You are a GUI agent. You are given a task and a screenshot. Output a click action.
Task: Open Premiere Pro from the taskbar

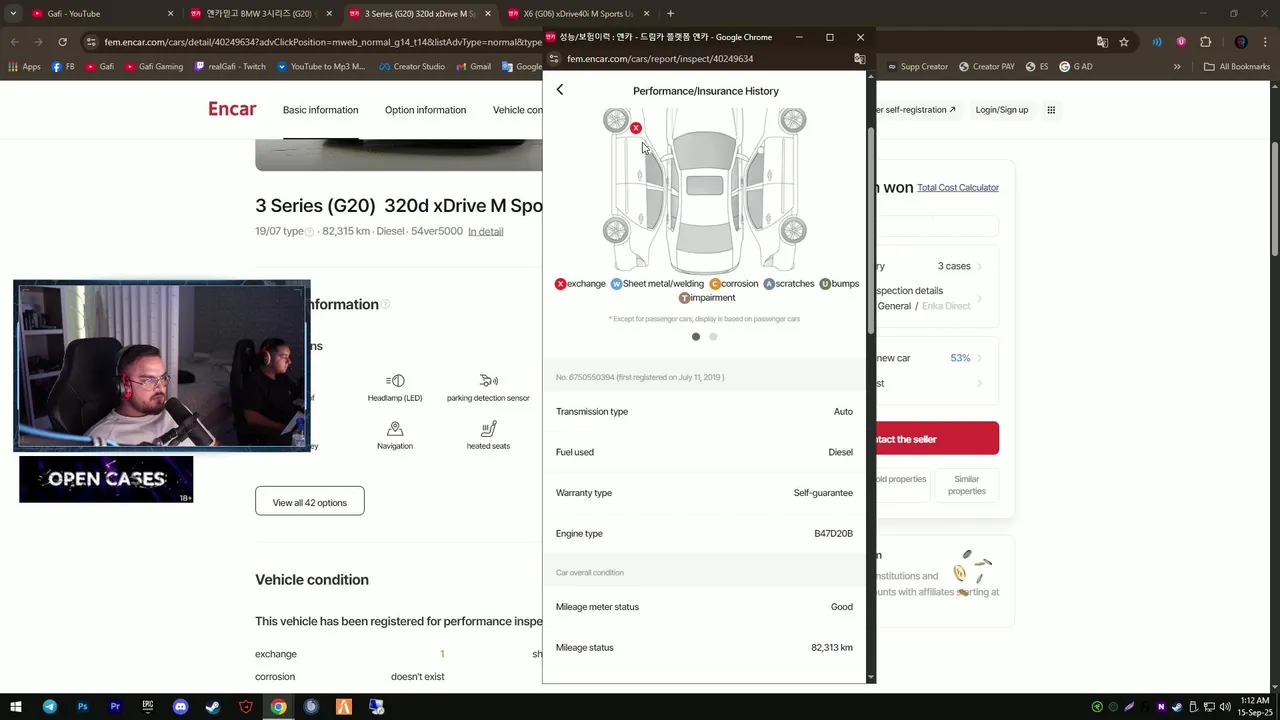(x=115, y=707)
